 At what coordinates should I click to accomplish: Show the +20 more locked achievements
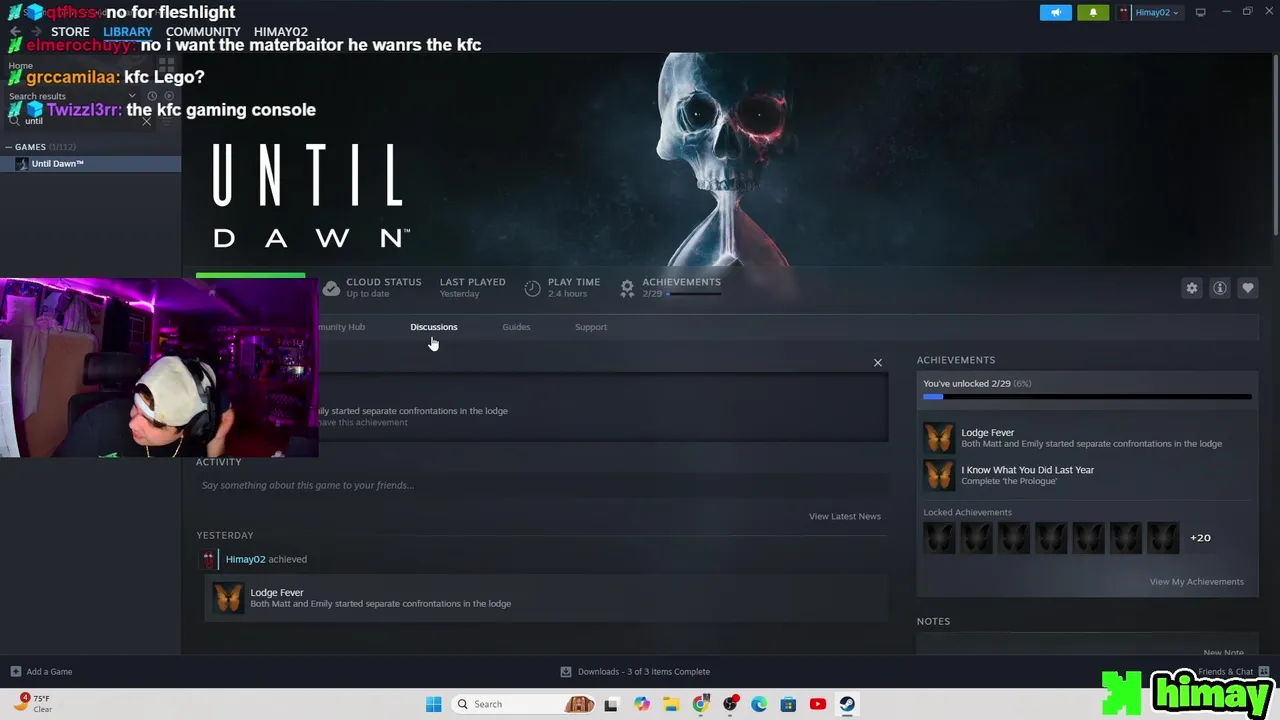click(x=1200, y=538)
